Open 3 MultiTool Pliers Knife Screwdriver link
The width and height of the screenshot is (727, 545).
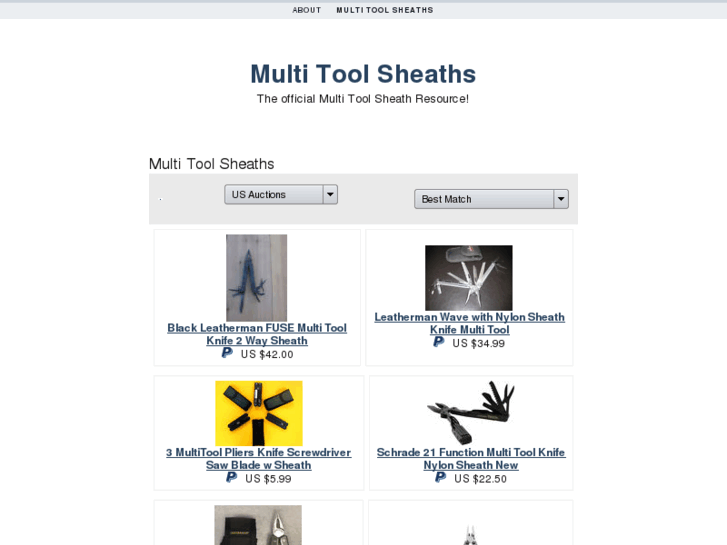click(x=259, y=459)
